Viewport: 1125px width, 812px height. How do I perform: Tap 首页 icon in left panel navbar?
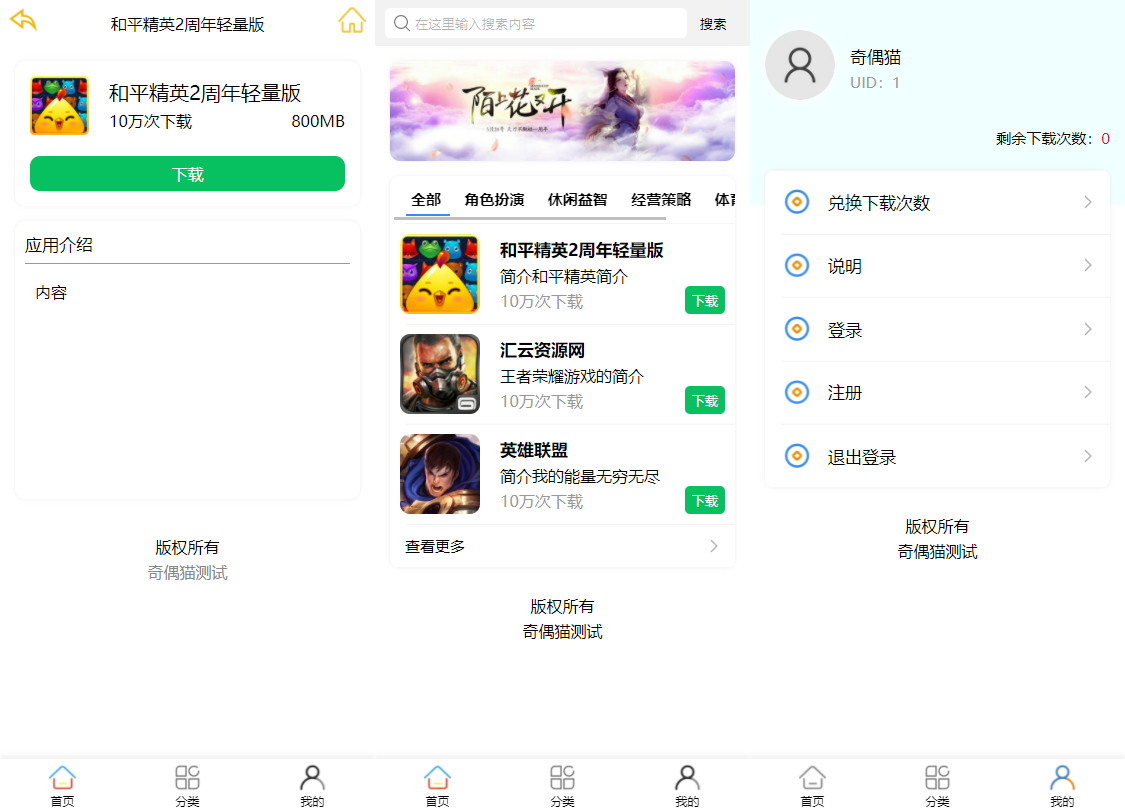pyautogui.click(x=62, y=778)
